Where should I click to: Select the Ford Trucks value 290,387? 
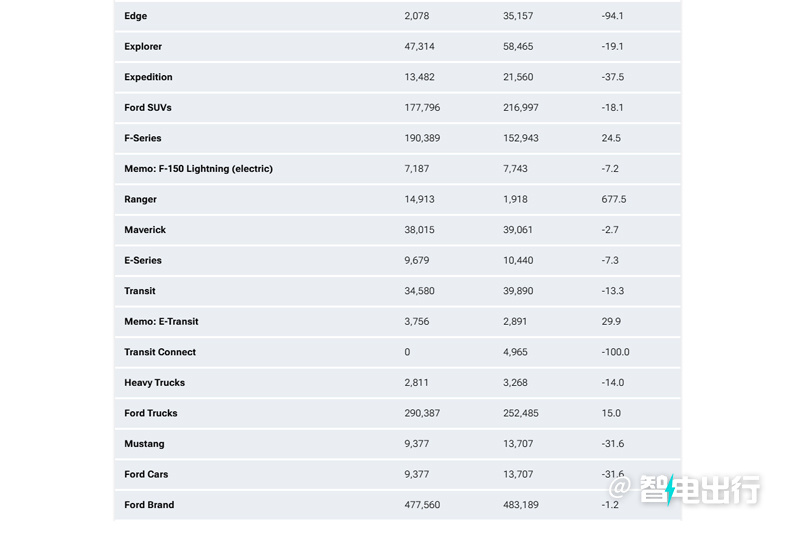[x=422, y=414]
